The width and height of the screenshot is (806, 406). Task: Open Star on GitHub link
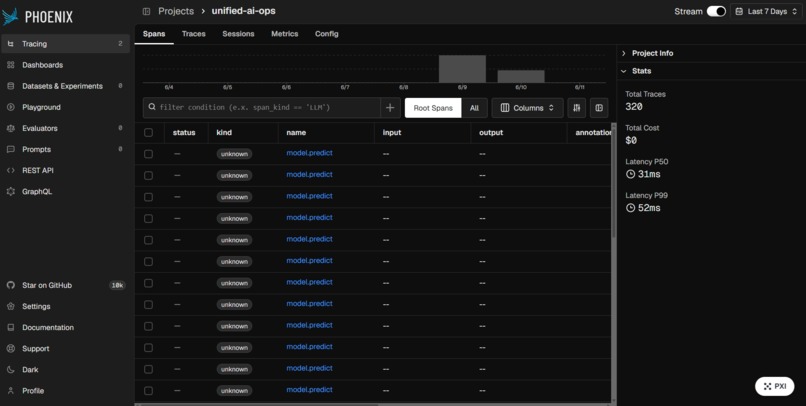click(x=47, y=285)
